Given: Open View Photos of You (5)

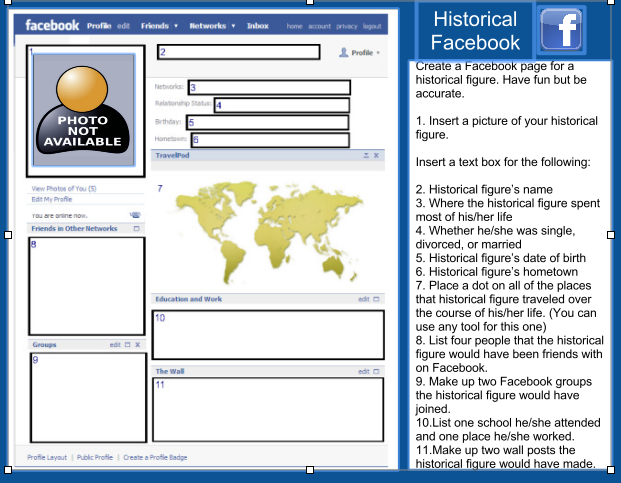Looking at the screenshot, I should (x=64, y=188).
